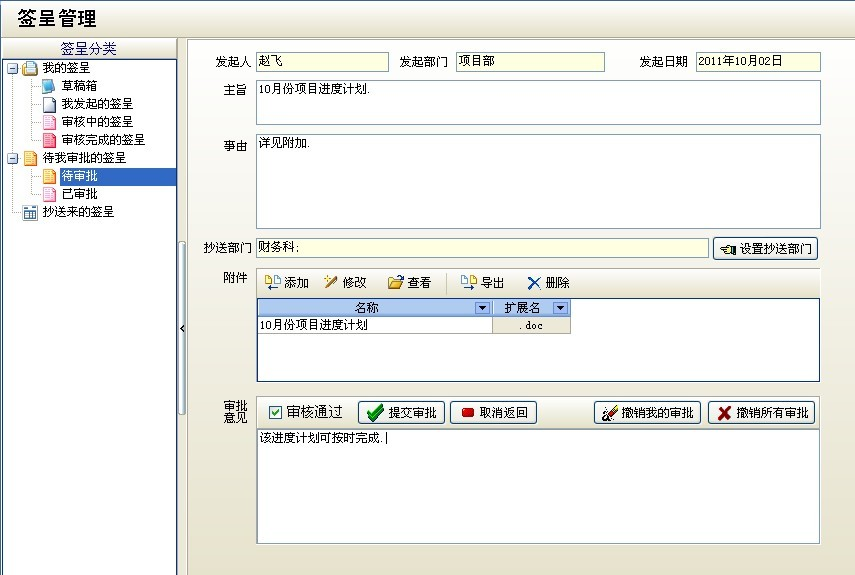
Task: Select 已审批 in the tree
Action: [x=79, y=194]
